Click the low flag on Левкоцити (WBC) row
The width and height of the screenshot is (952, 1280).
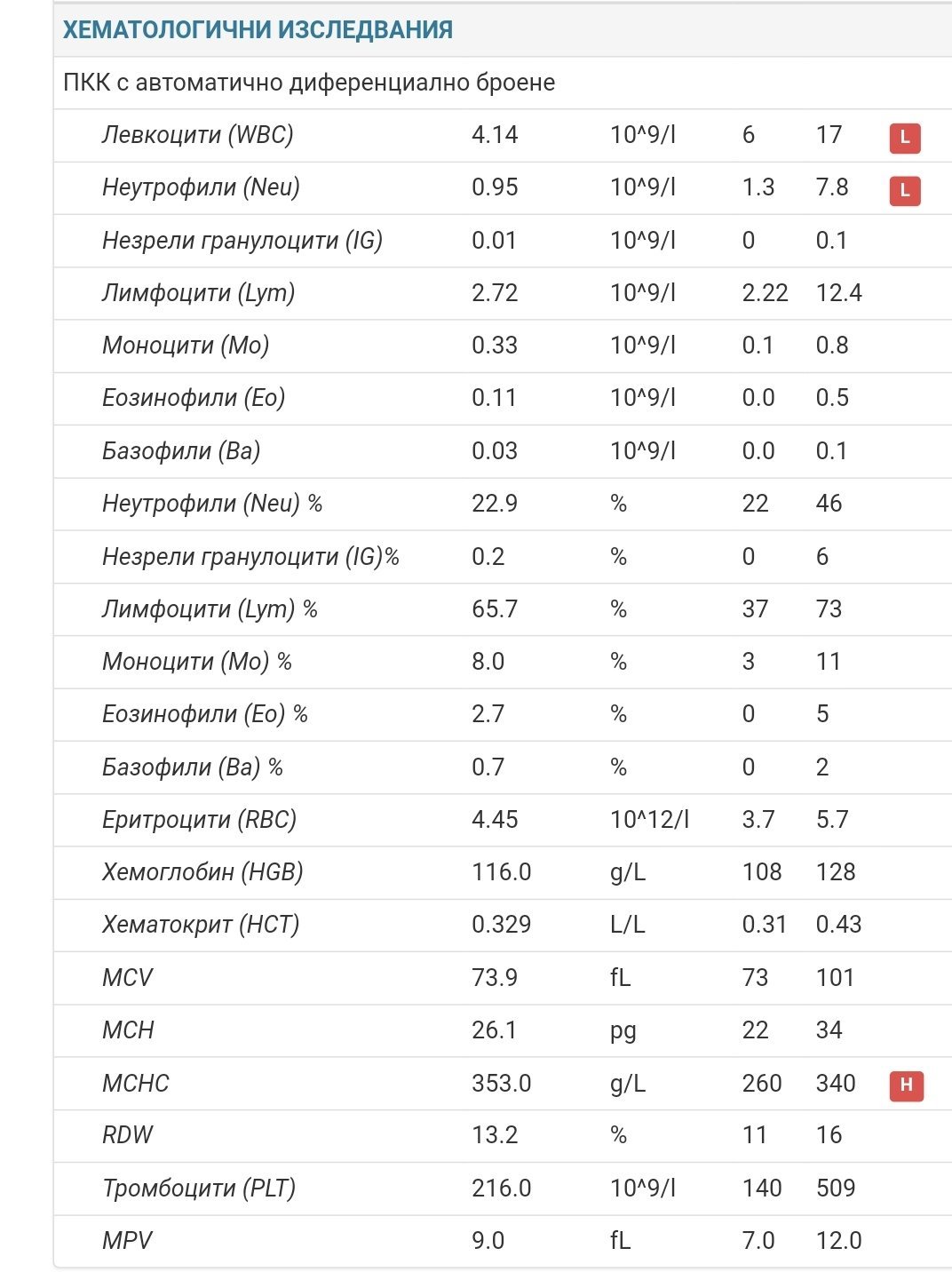coord(904,138)
